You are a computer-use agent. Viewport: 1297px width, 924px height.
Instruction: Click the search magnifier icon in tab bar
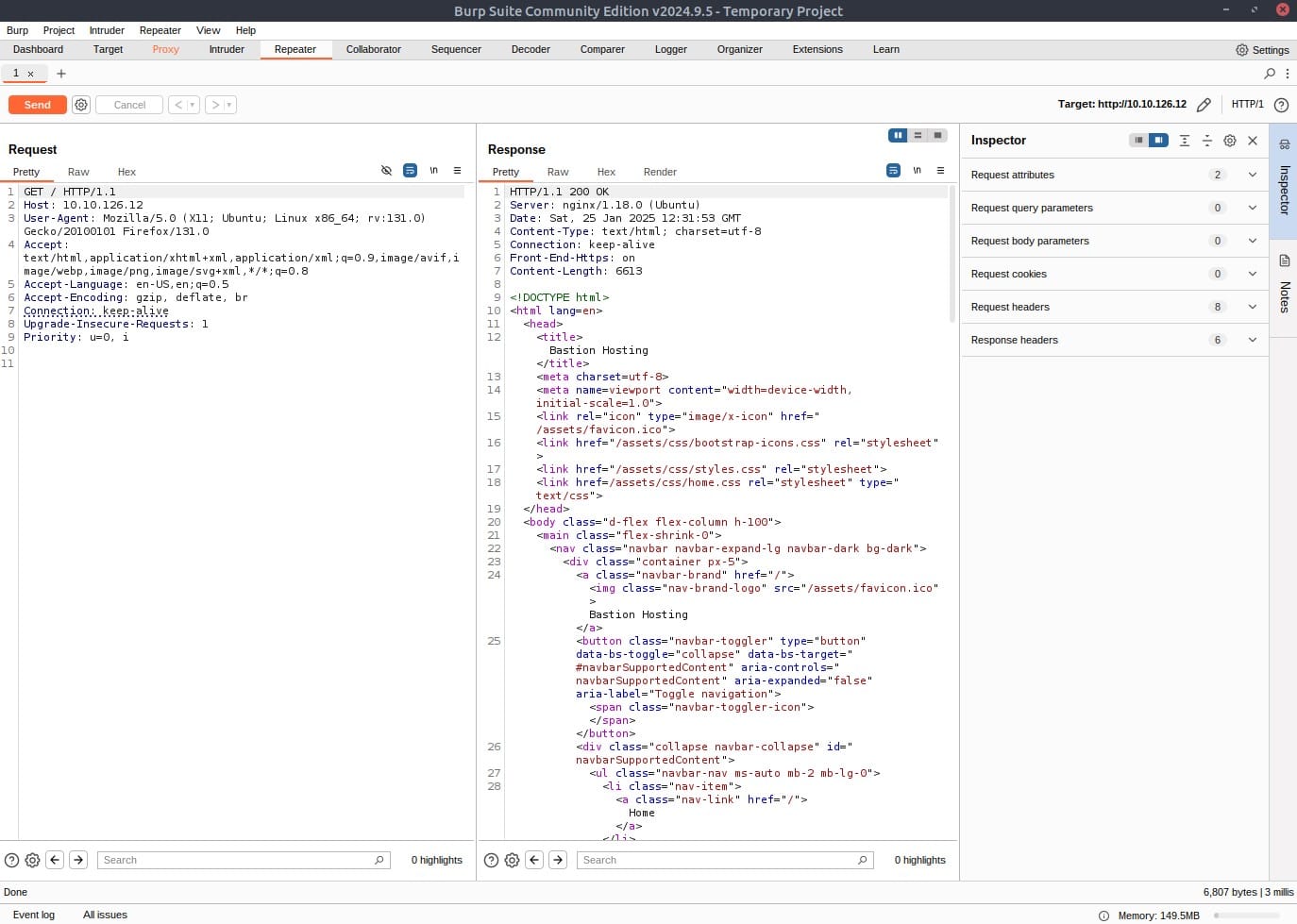pyautogui.click(x=1270, y=74)
